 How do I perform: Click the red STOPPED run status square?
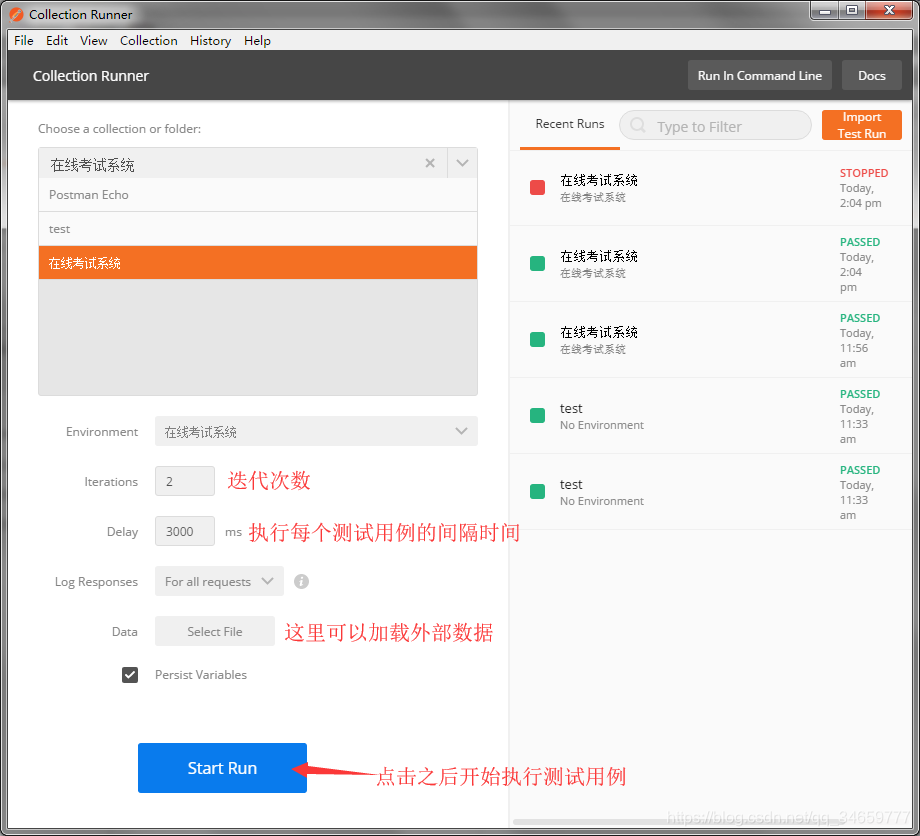point(537,187)
